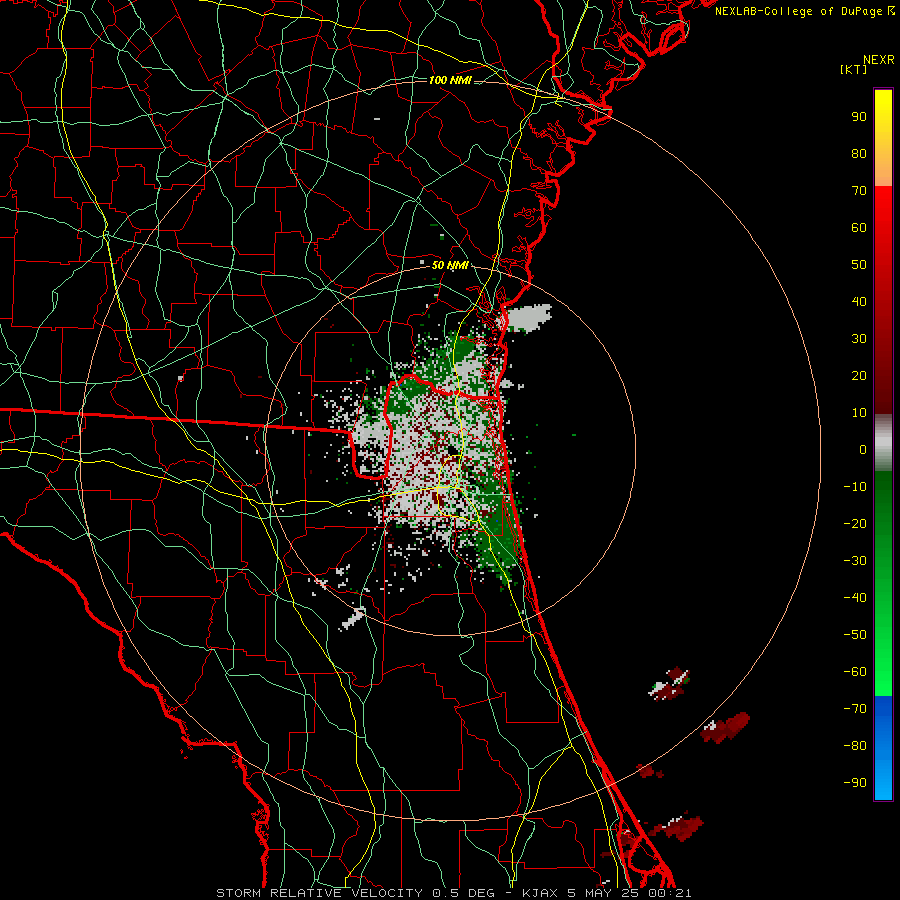900x900 pixels.
Task: Click the NEXR label above the color scale
Action: tap(878, 60)
